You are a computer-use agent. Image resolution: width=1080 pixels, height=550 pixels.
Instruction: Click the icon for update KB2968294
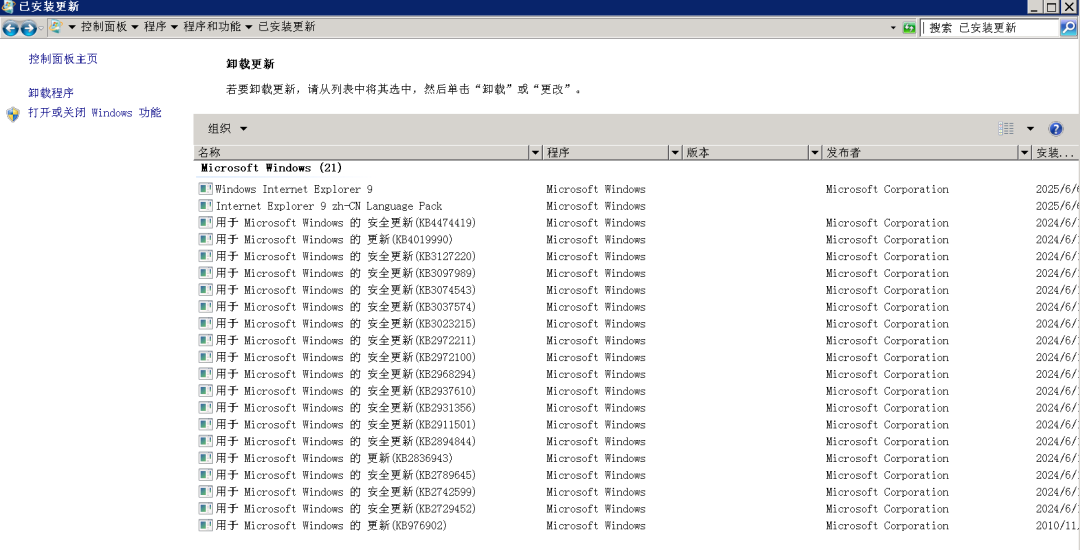coord(205,374)
